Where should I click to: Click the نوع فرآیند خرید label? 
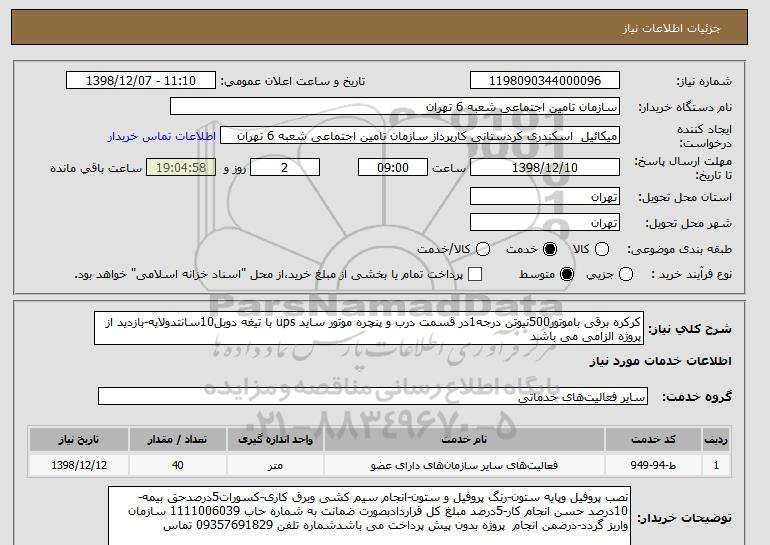(691, 274)
